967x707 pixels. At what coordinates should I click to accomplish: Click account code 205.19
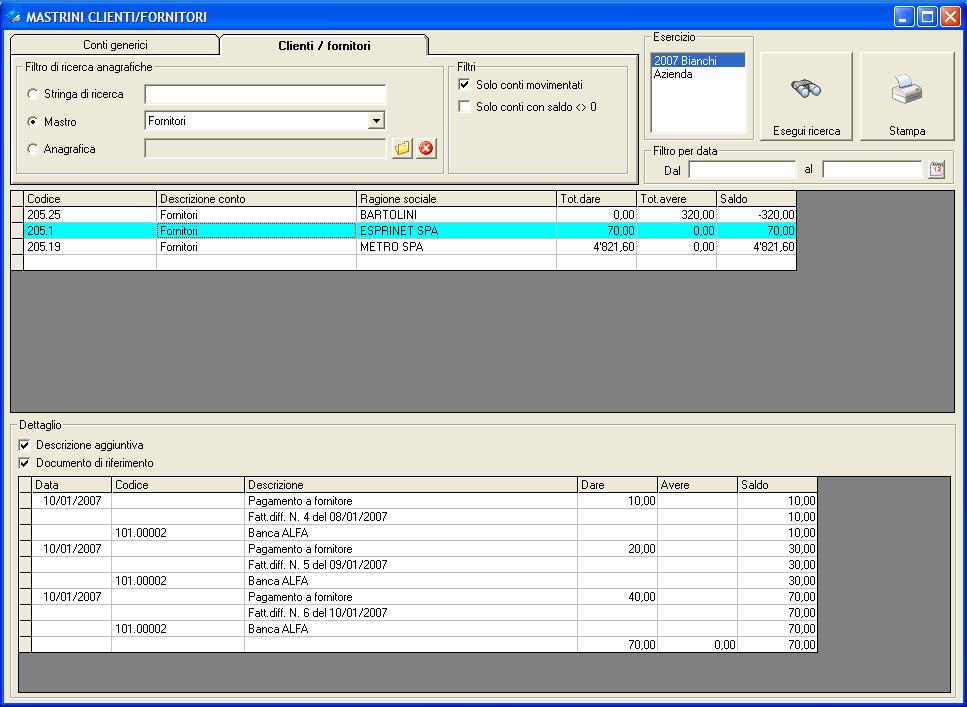tap(90, 247)
